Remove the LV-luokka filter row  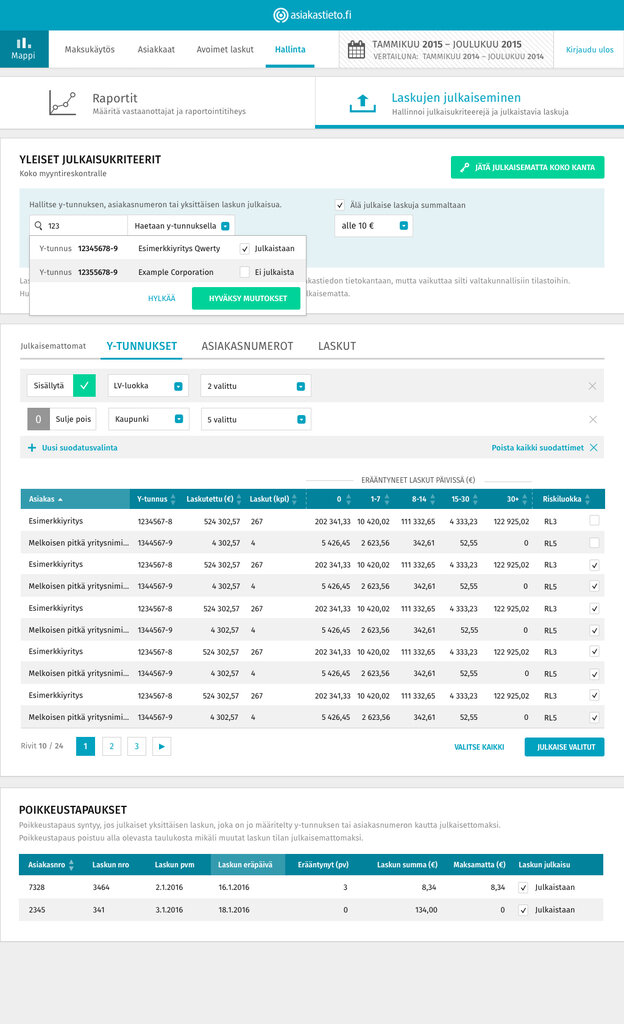coord(592,386)
